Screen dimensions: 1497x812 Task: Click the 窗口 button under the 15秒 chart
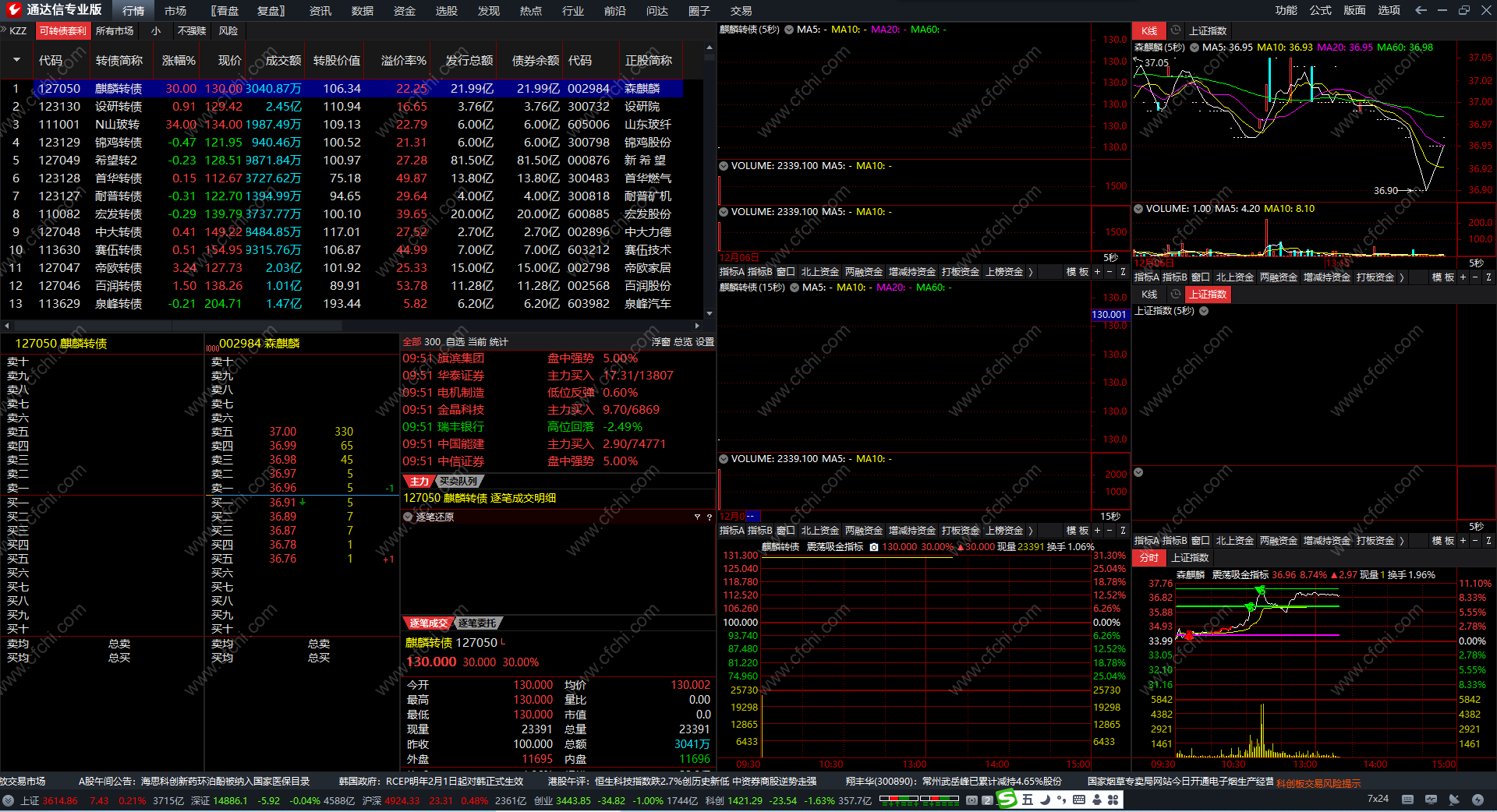(x=786, y=531)
